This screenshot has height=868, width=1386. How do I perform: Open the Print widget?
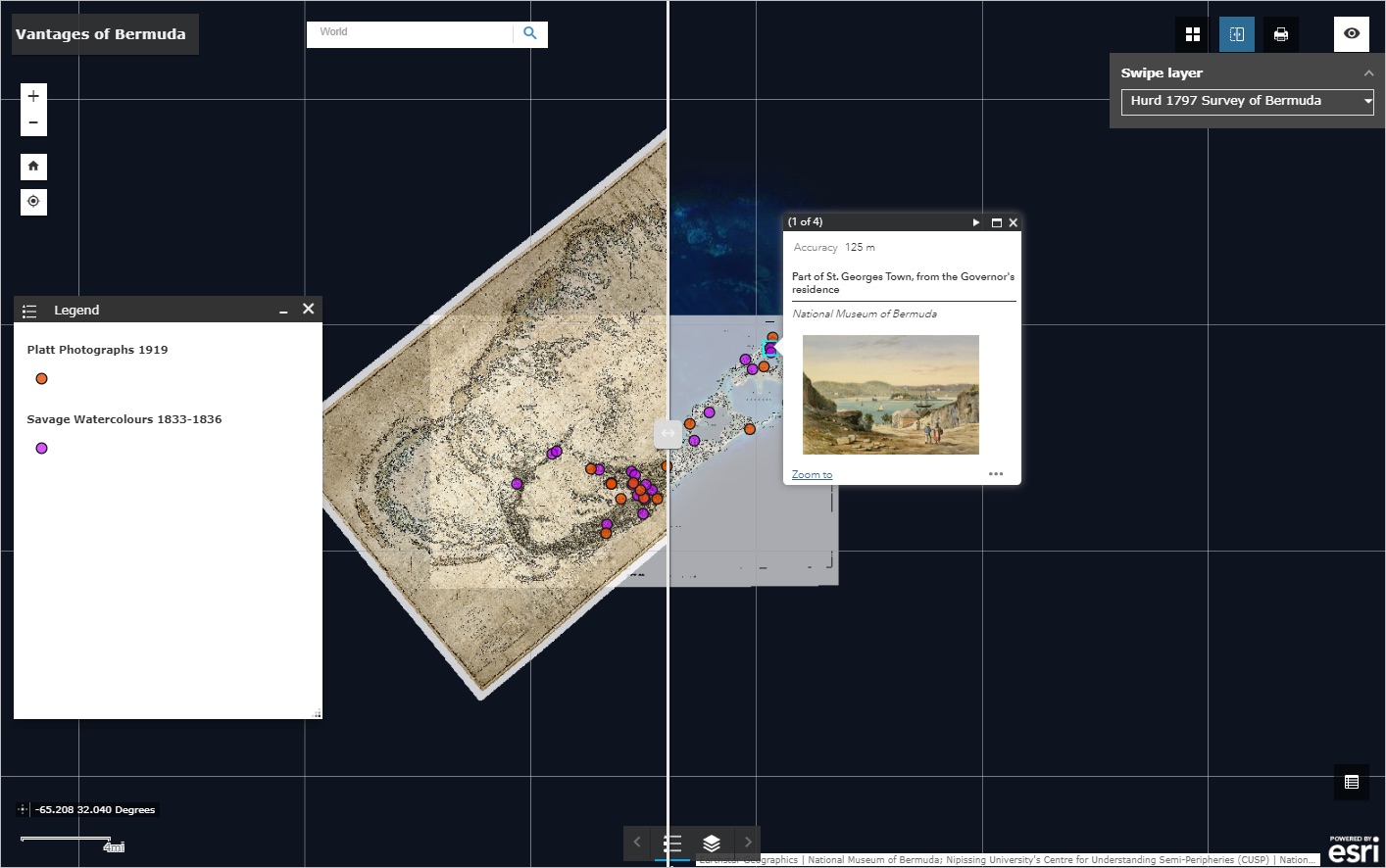pos(1280,34)
